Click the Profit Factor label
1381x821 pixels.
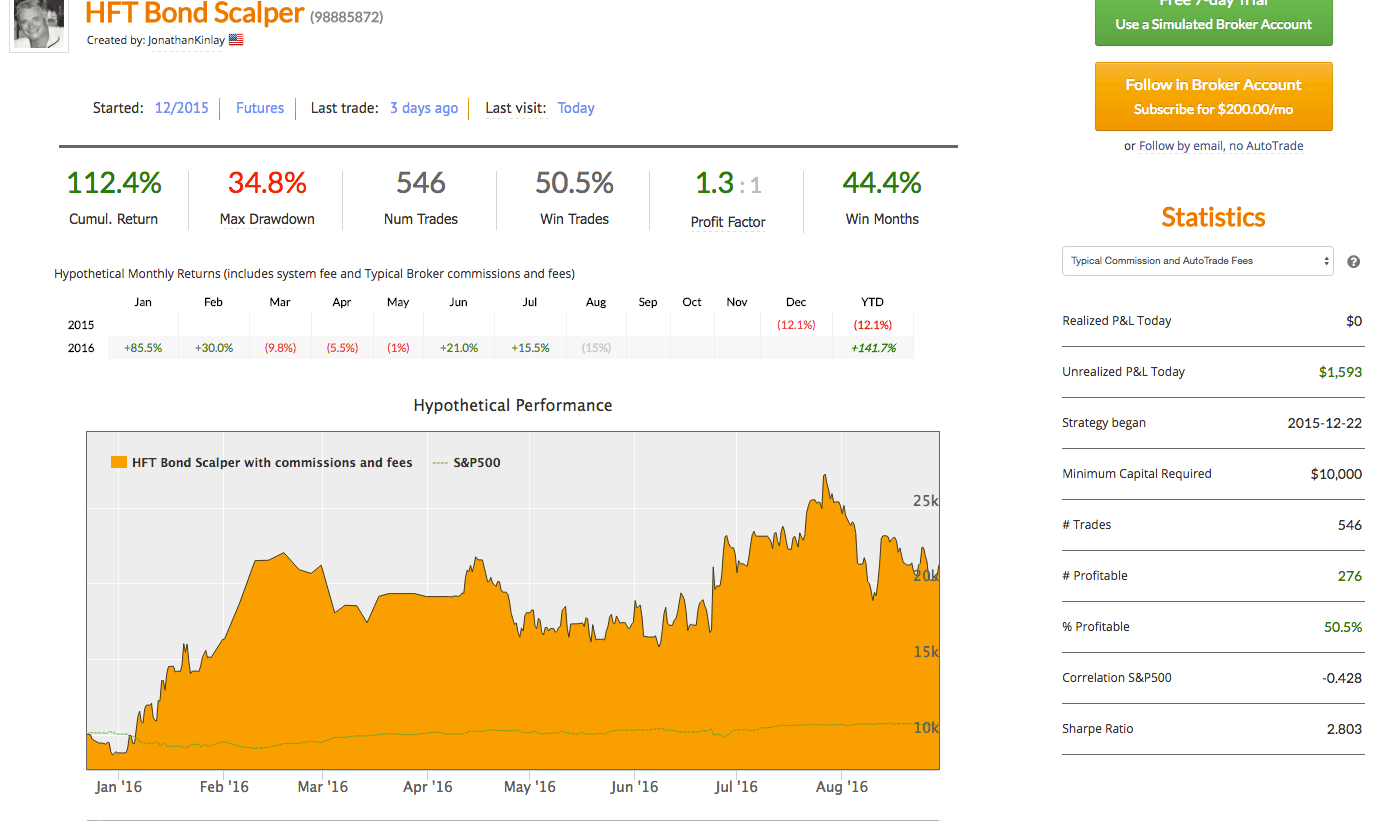(728, 222)
